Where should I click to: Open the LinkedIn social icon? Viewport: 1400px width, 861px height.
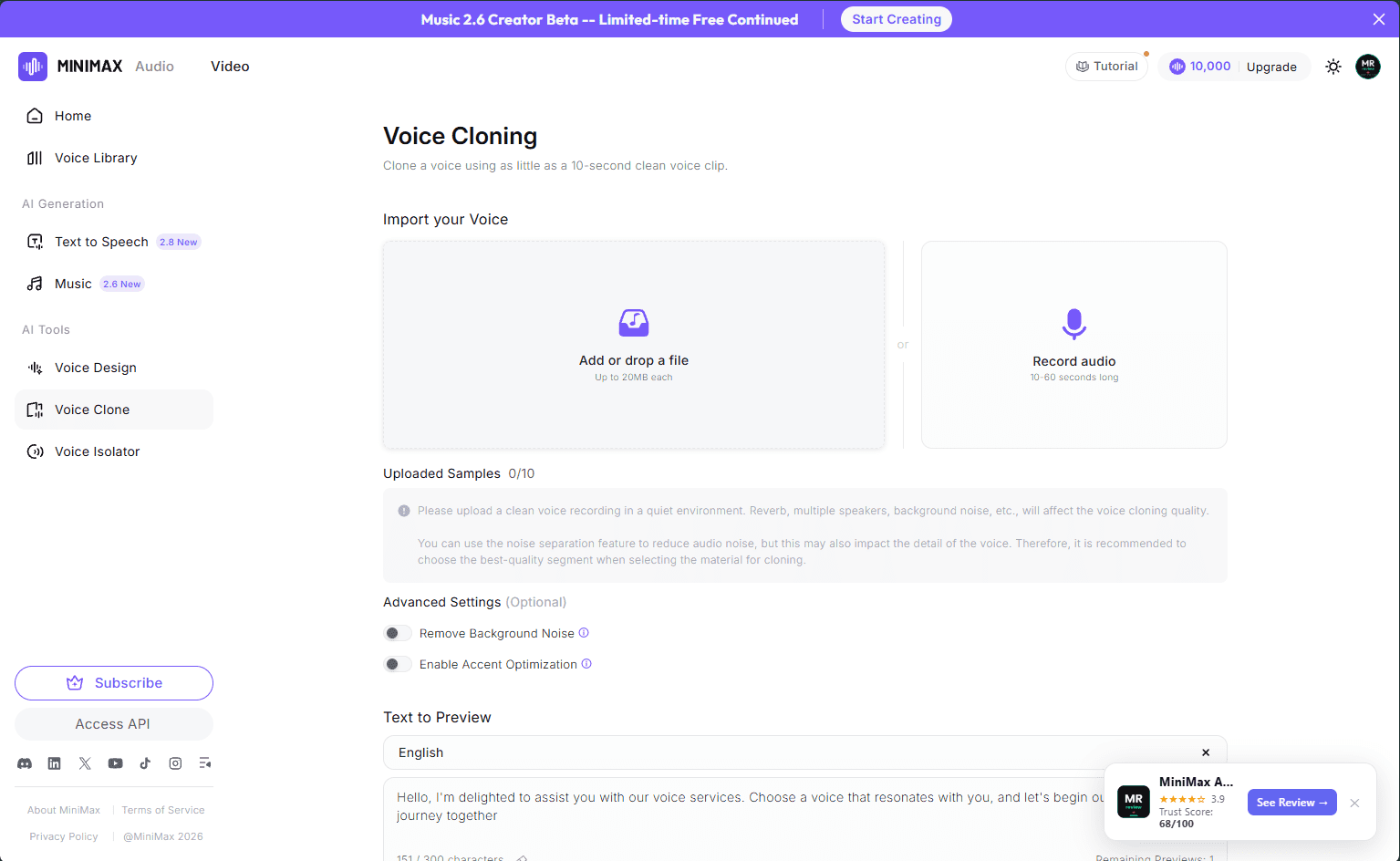click(x=55, y=763)
